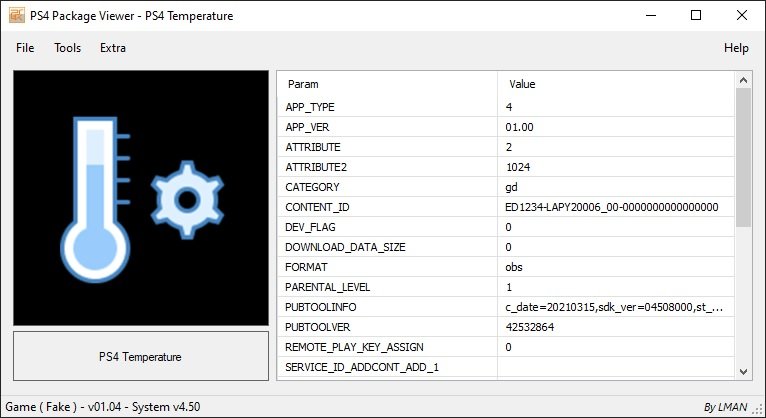The image size is (766, 418).
Task: Select the DEV_FLAG row
Action: [x=506, y=227]
